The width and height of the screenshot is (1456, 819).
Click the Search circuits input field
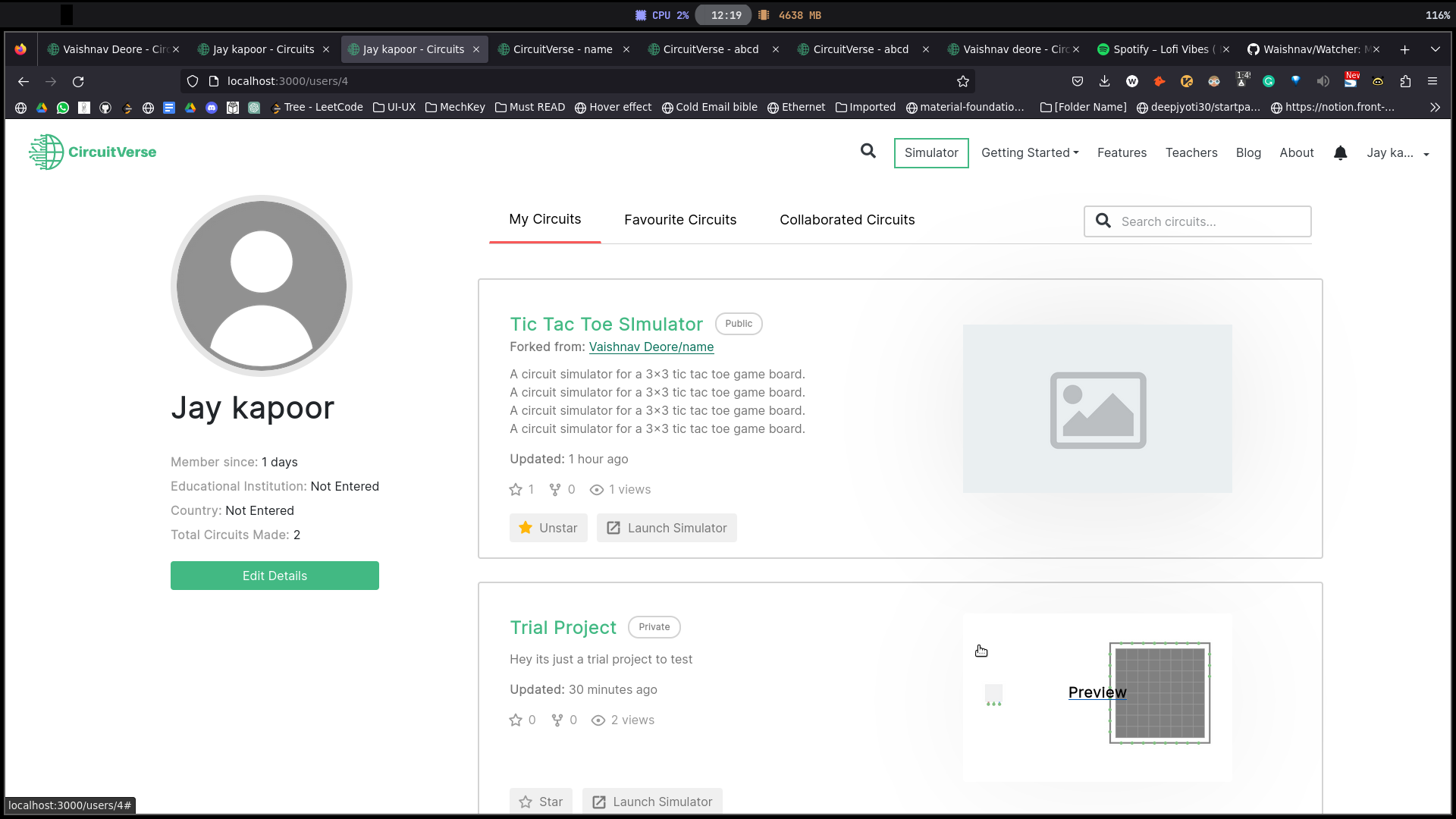click(1197, 221)
